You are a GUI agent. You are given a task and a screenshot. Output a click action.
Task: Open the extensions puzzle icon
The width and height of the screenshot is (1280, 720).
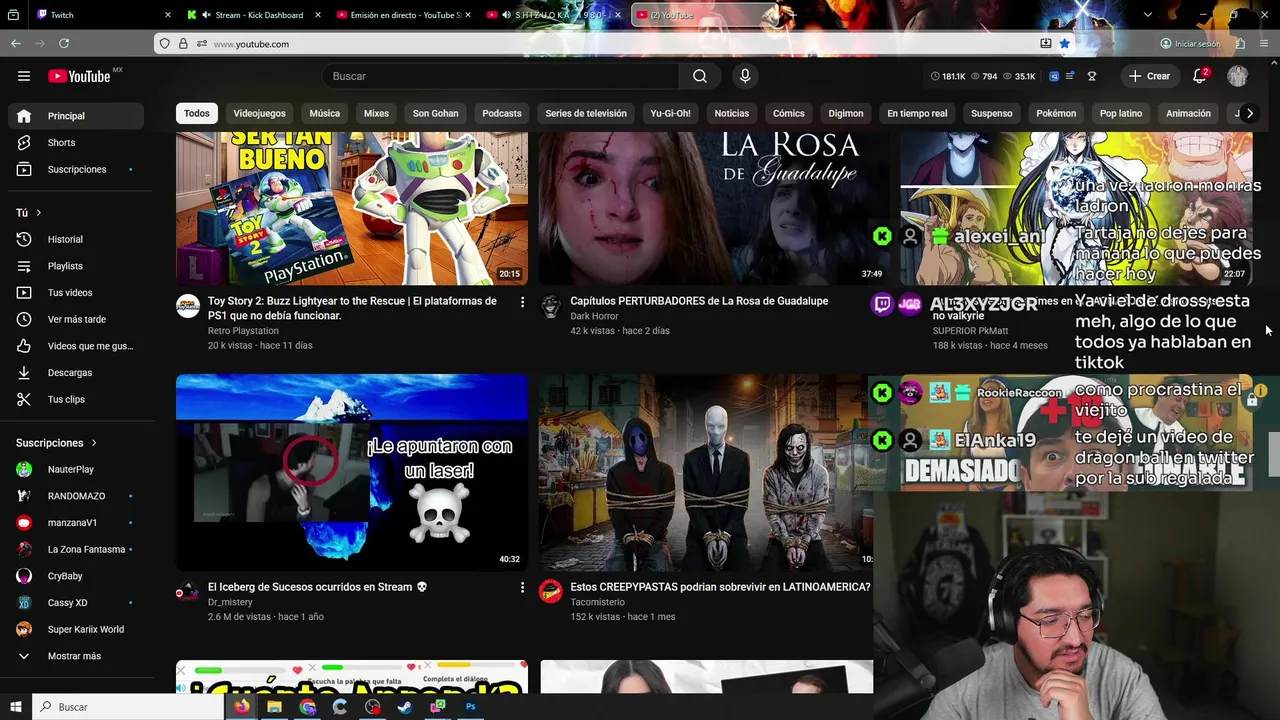click(x=1240, y=44)
